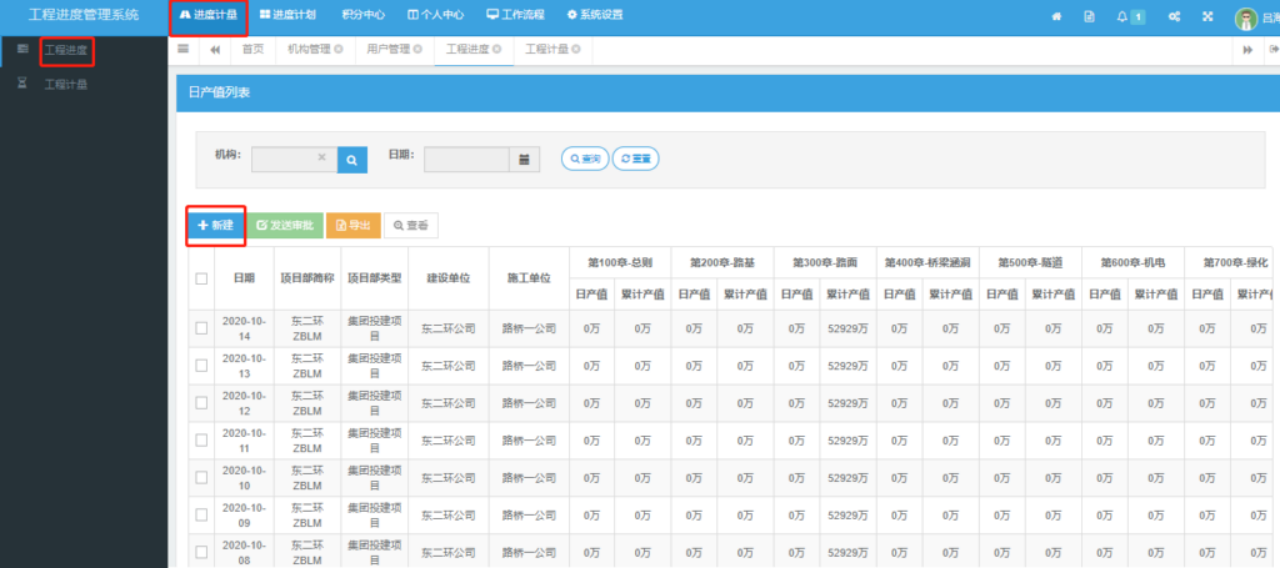Clear the 机构 field with its x icon
The width and height of the screenshot is (1280, 568).
coord(322,157)
